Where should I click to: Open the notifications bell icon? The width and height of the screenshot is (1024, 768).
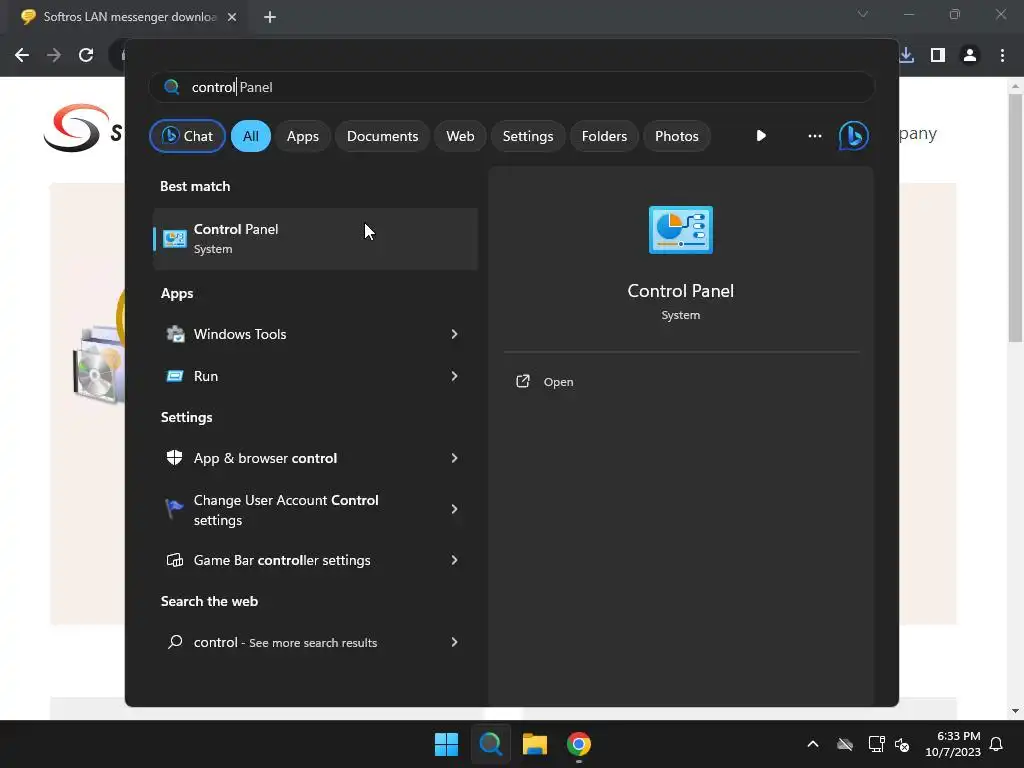coord(996,744)
